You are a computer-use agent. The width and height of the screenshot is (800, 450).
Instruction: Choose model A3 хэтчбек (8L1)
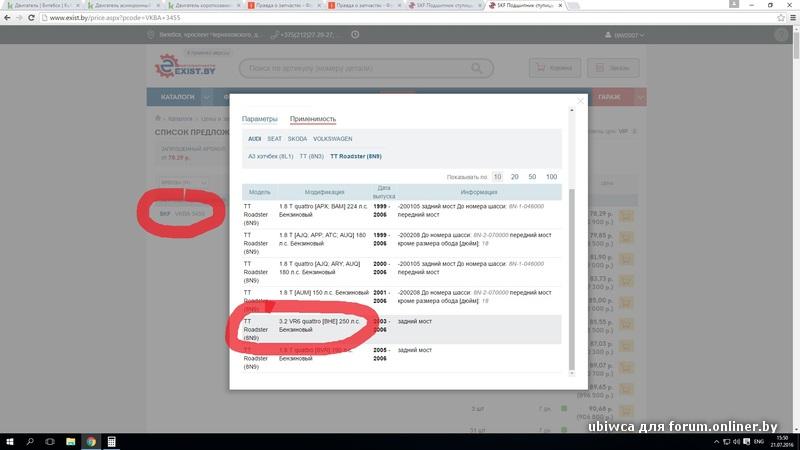pyautogui.click(x=270, y=156)
